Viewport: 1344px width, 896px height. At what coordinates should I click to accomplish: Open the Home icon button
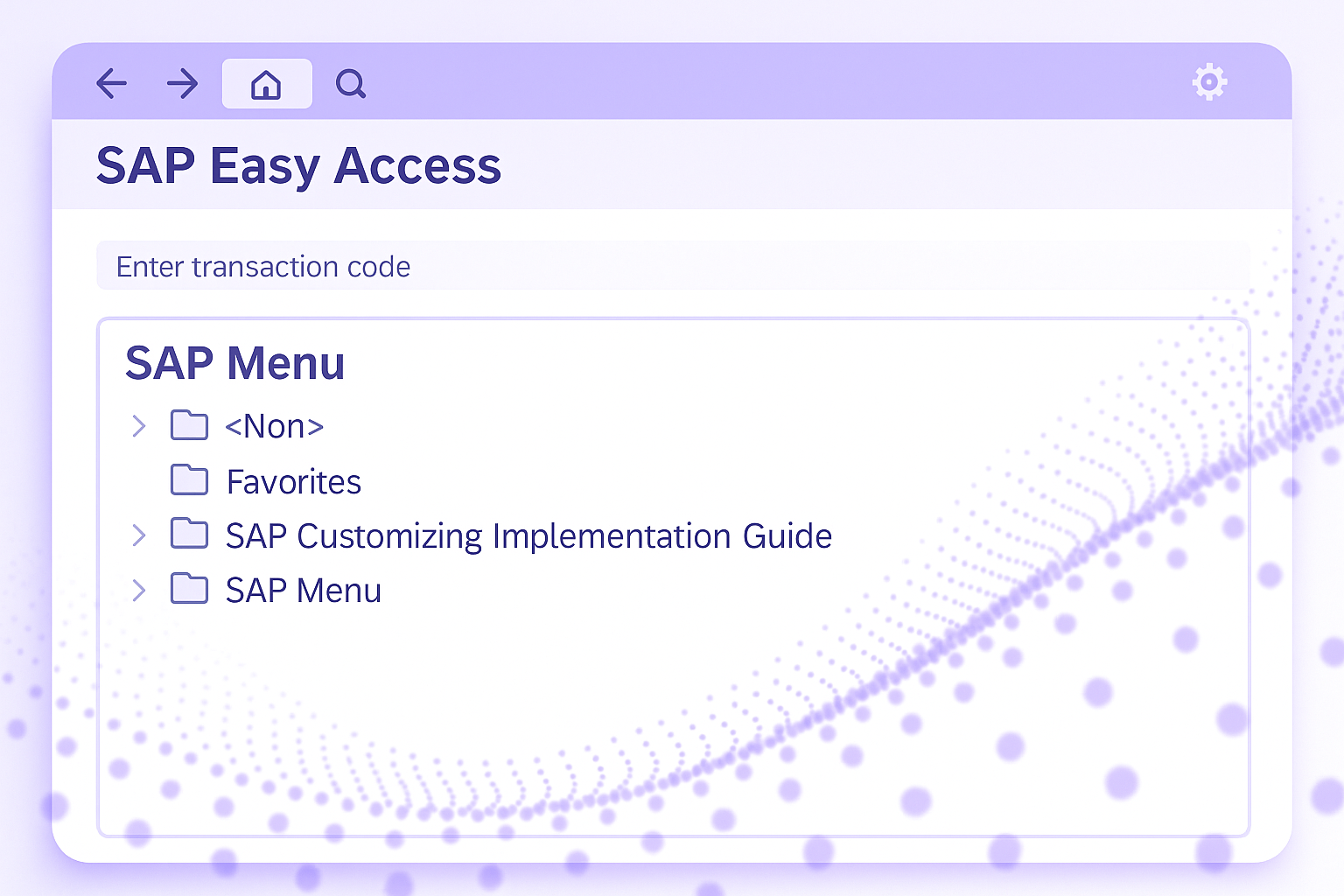(267, 84)
